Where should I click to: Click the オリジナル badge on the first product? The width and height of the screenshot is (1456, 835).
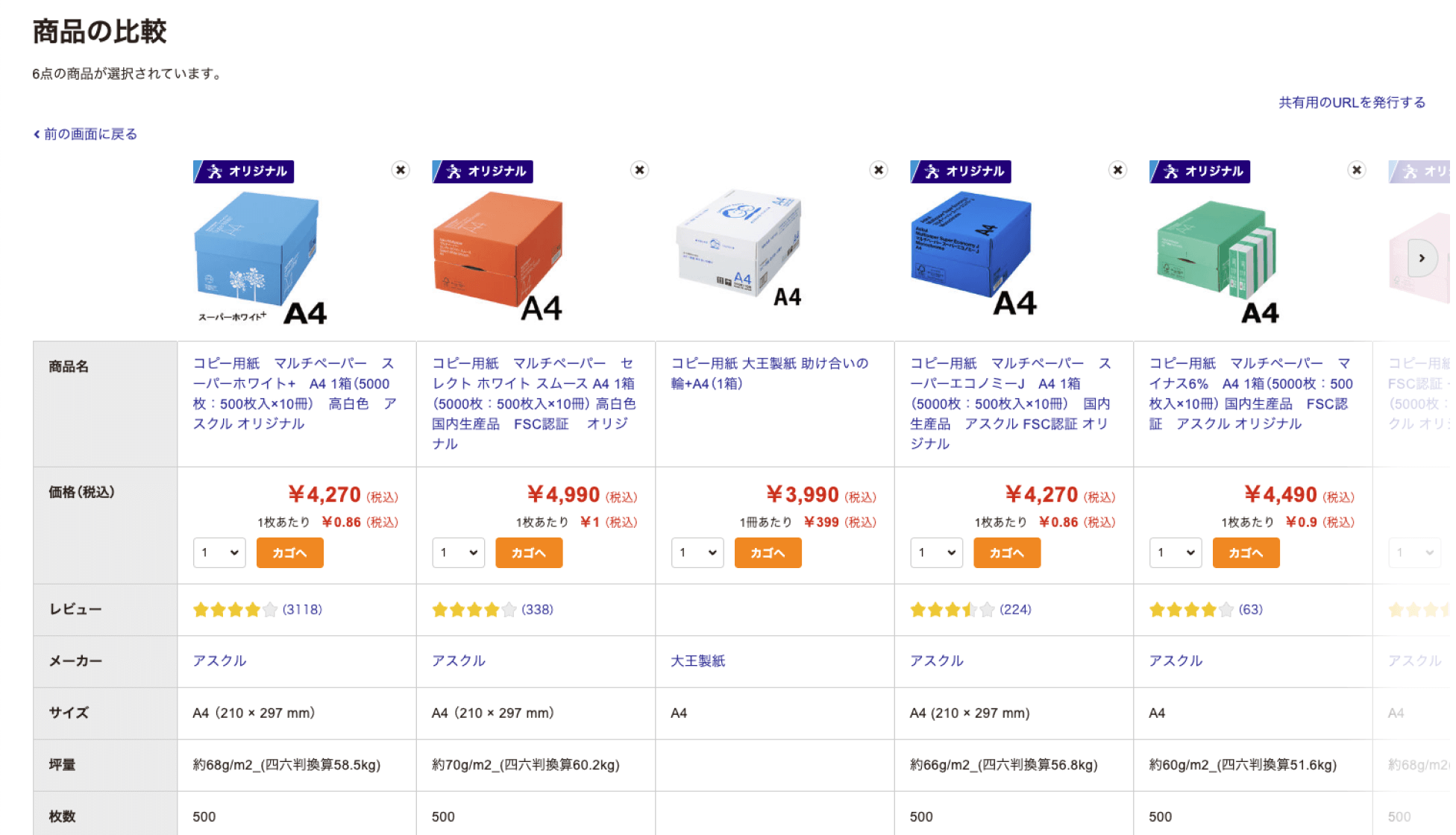pyautogui.click(x=244, y=171)
